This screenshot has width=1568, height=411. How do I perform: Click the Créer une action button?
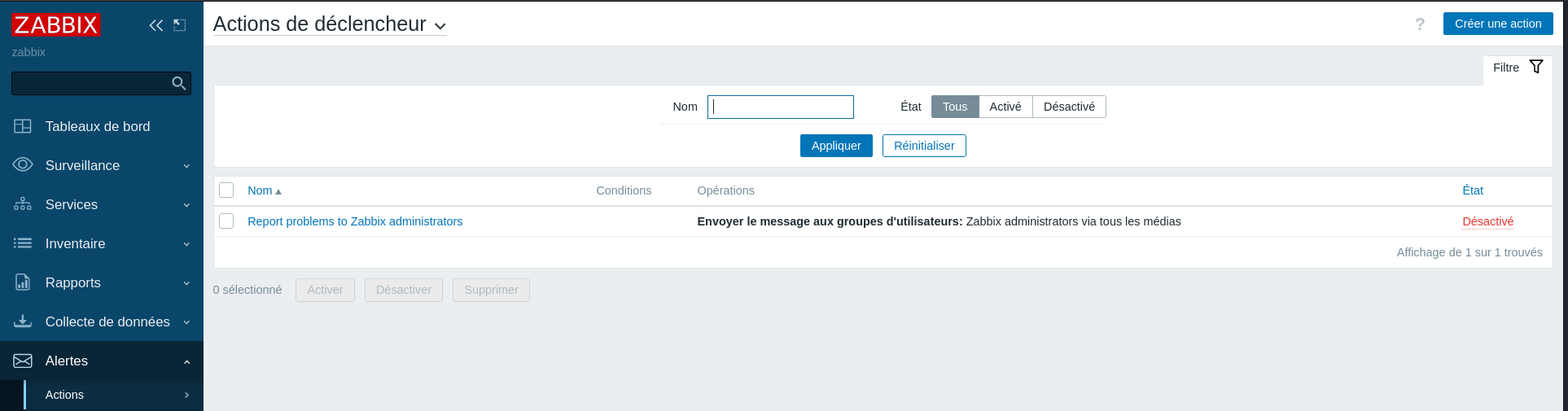click(1498, 24)
